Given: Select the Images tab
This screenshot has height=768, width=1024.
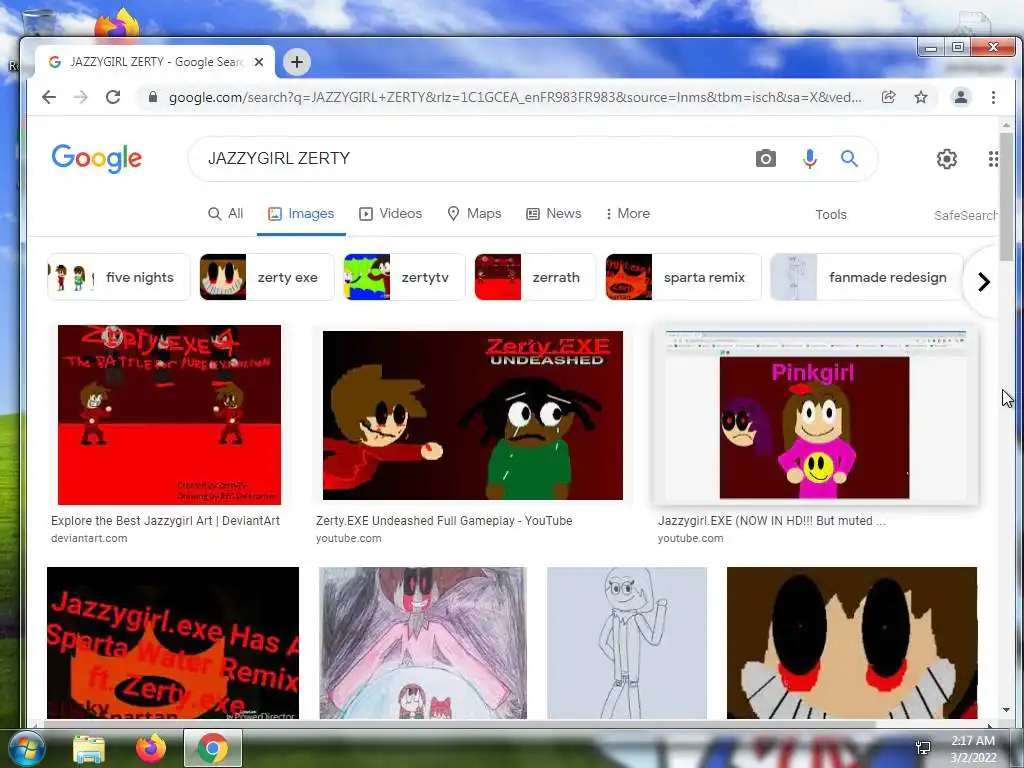Looking at the screenshot, I should (x=301, y=214).
